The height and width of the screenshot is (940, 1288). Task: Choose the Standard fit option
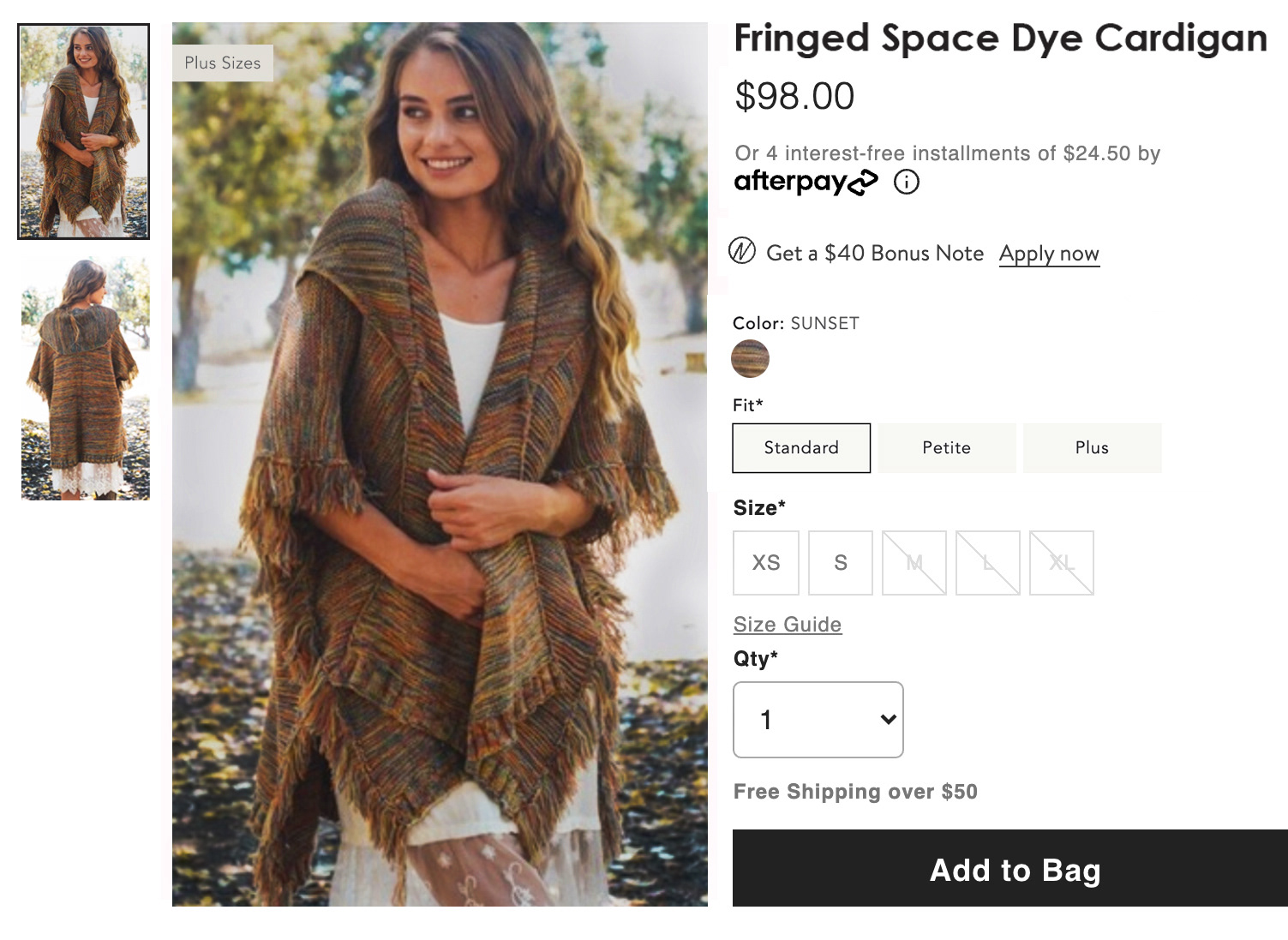[801, 447]
